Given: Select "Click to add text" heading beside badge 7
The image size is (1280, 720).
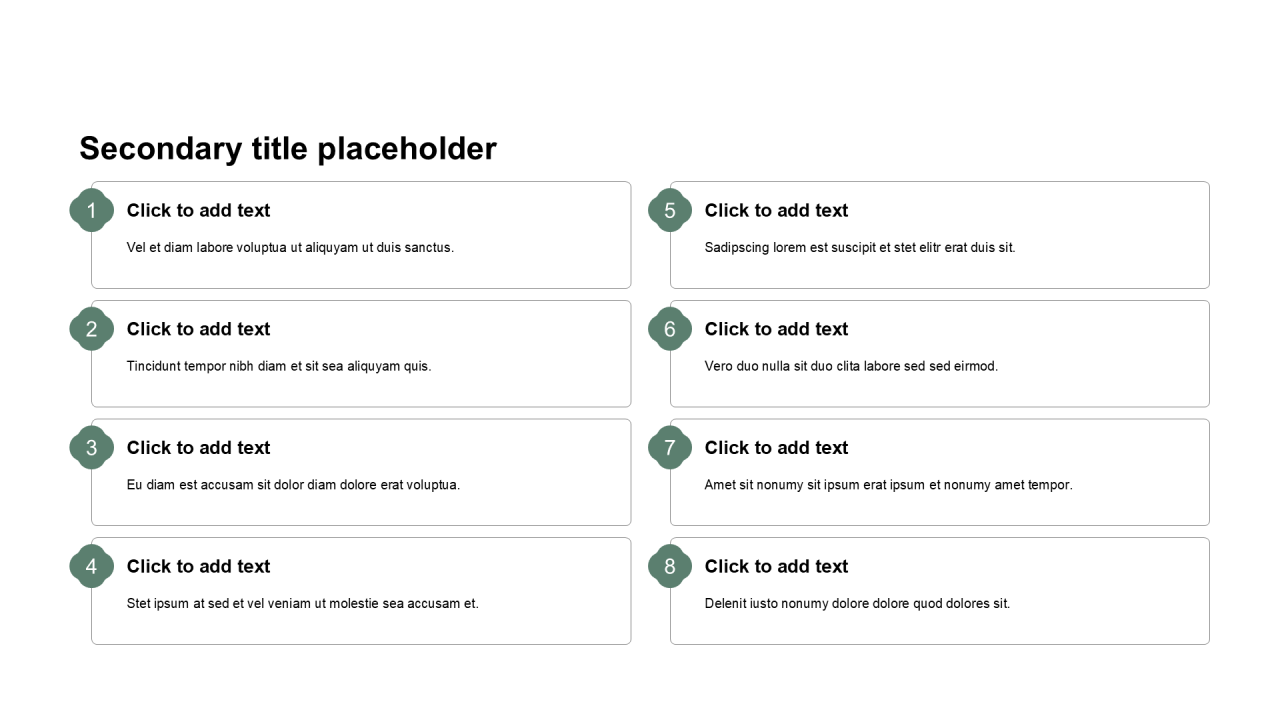Looking at the screenshot, I should pyautogui.click(x=776, y=448).
